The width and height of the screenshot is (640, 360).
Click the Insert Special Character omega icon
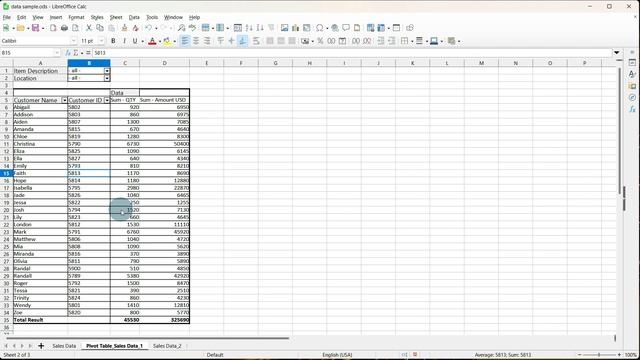(320, 28)
